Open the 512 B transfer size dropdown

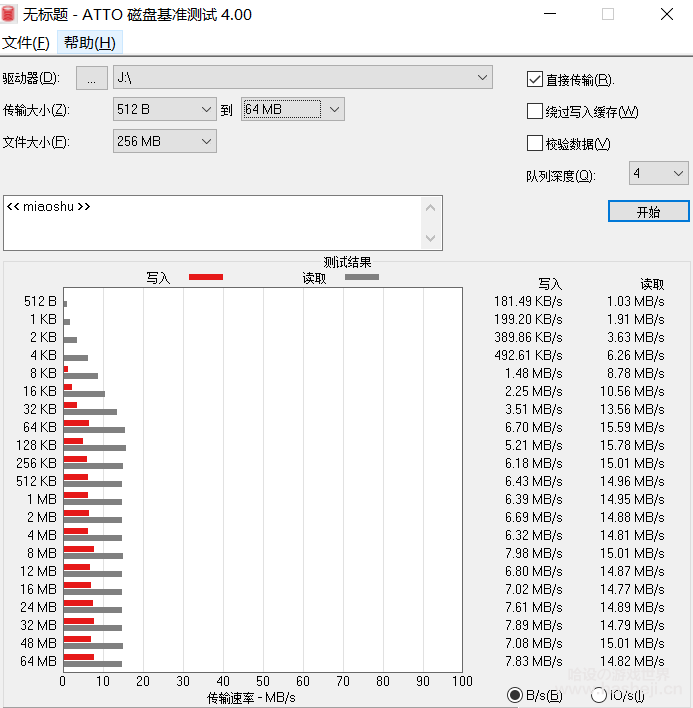pos(165,109)
